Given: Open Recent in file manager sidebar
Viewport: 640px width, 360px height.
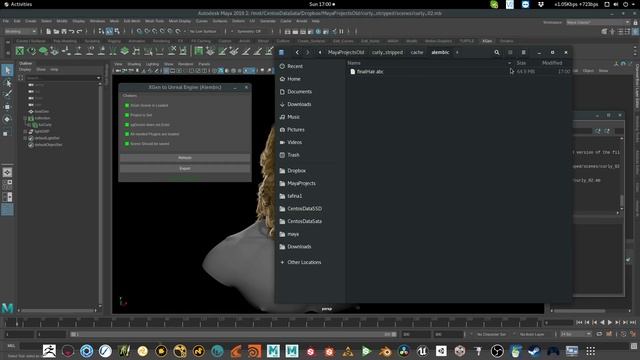Looking at the screenshot, I should pos(295,66).
